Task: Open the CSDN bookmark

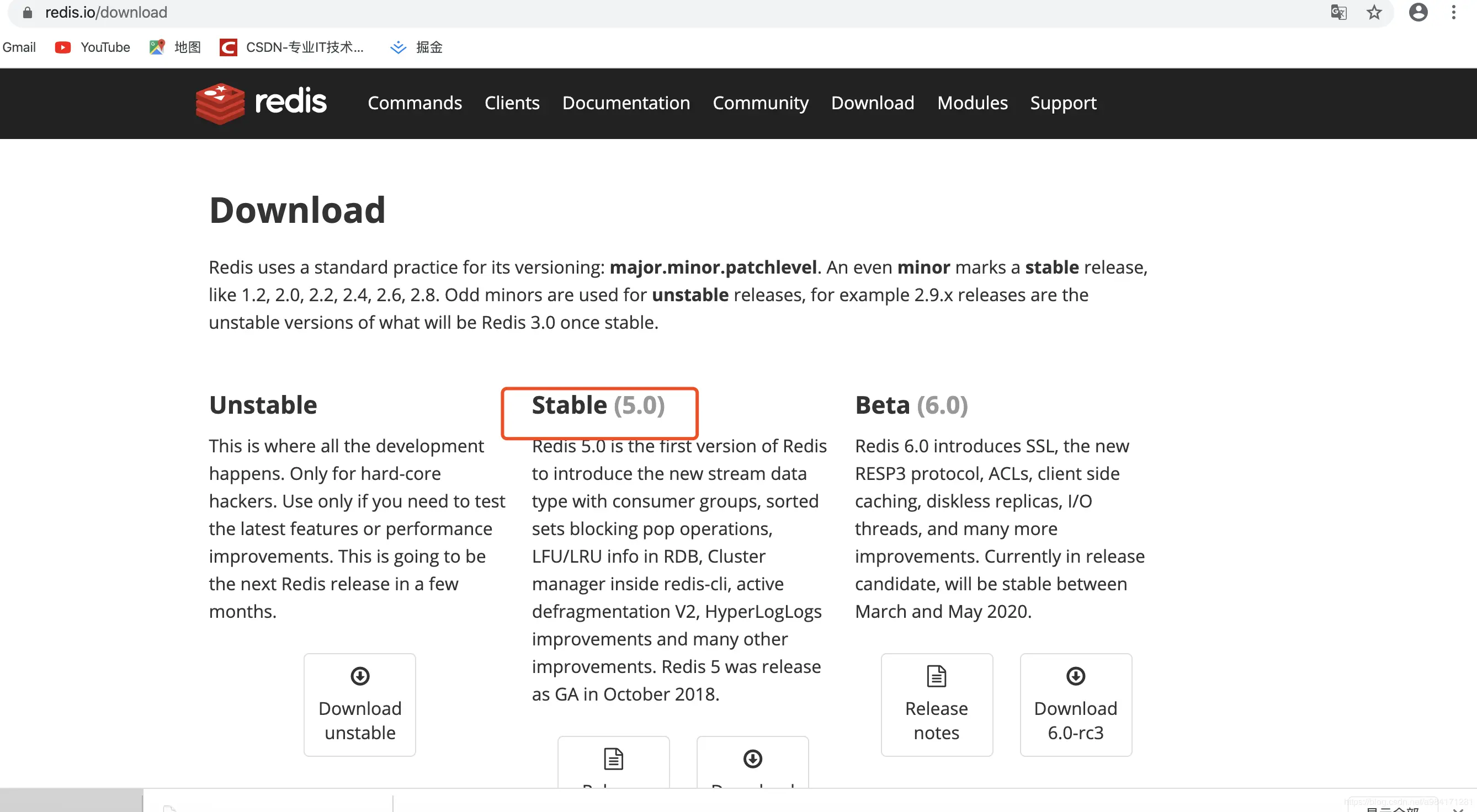Action: [x=292, y=47]
